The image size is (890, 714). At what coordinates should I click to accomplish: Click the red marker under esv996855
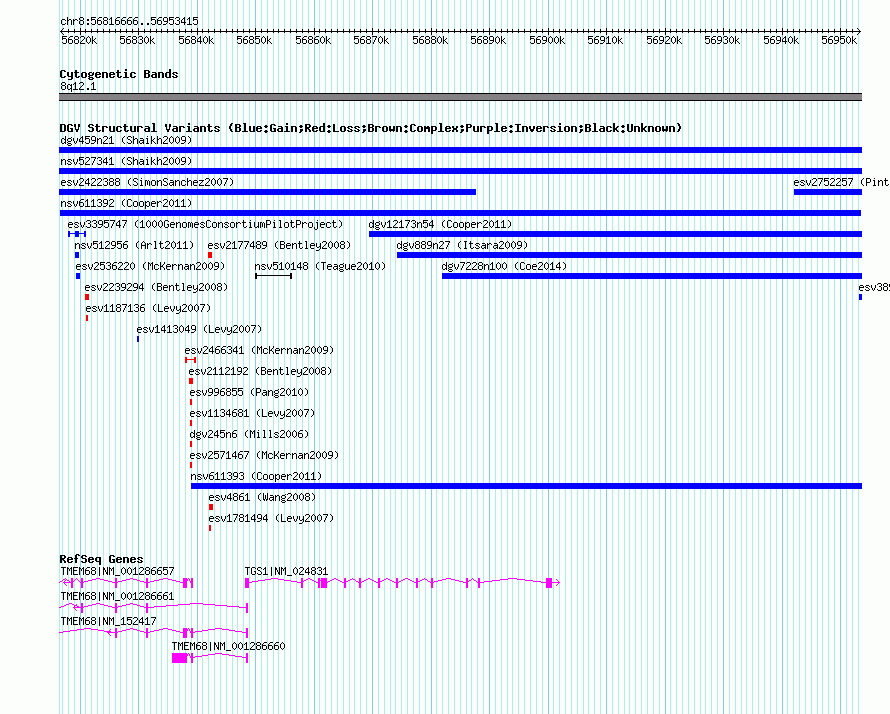pyautogui.click(x=191, y=402)
